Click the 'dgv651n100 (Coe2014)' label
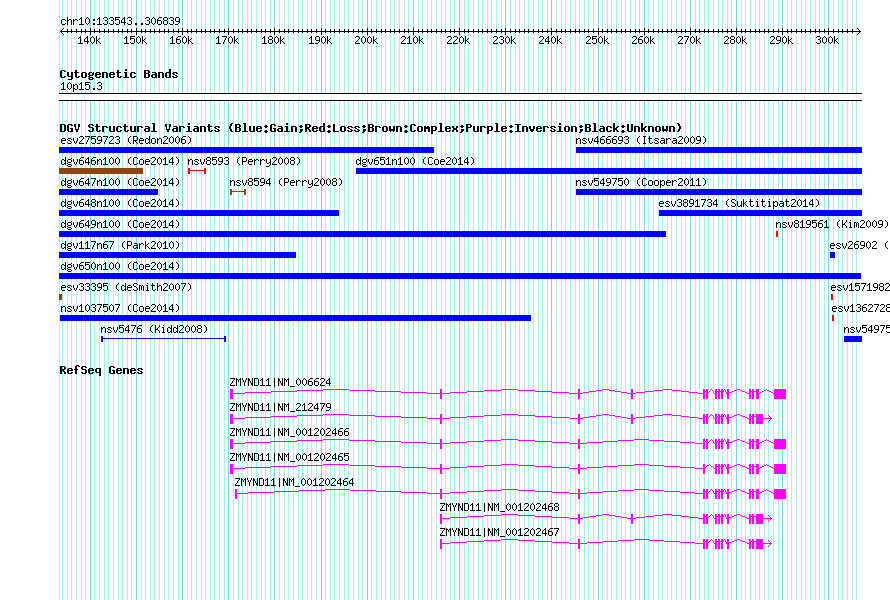Image resolution: width=890 pixels, height=600 pixels. [415, 161]
